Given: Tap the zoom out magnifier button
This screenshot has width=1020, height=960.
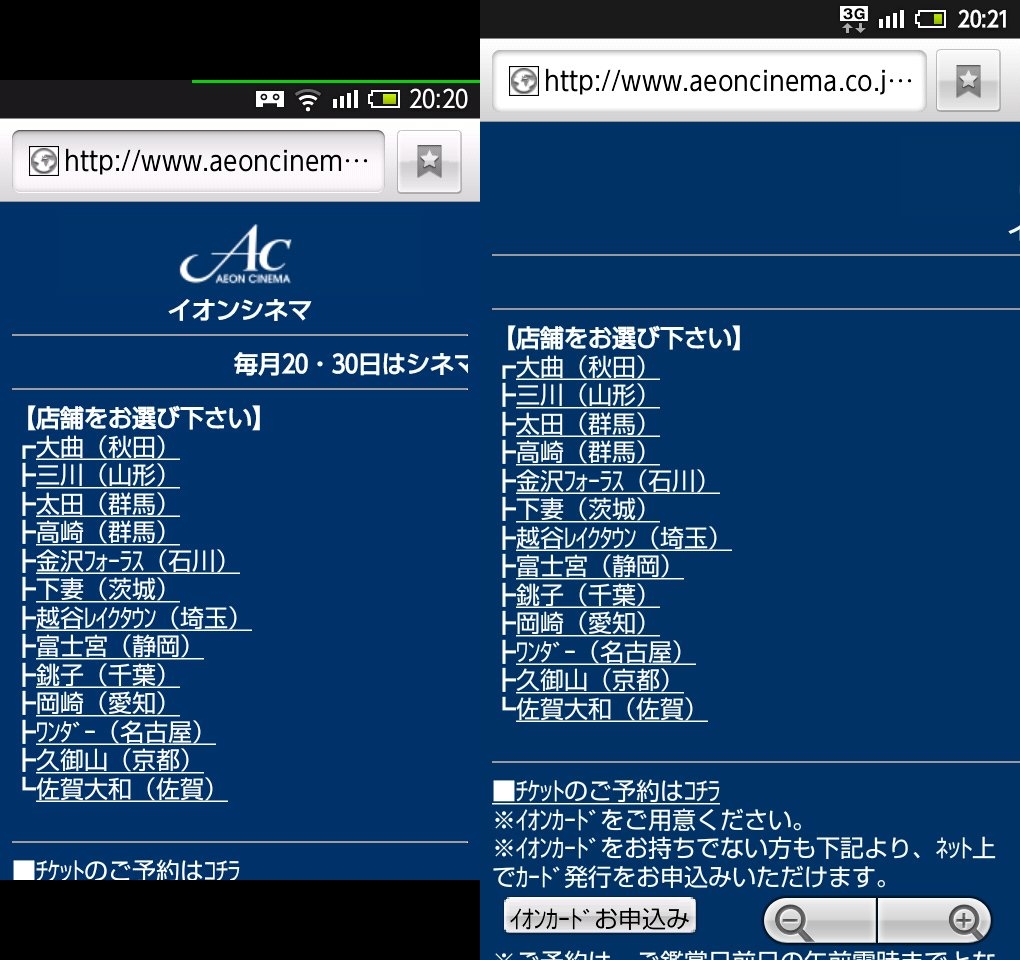Looking at the screenshot, I should [820, 921].
